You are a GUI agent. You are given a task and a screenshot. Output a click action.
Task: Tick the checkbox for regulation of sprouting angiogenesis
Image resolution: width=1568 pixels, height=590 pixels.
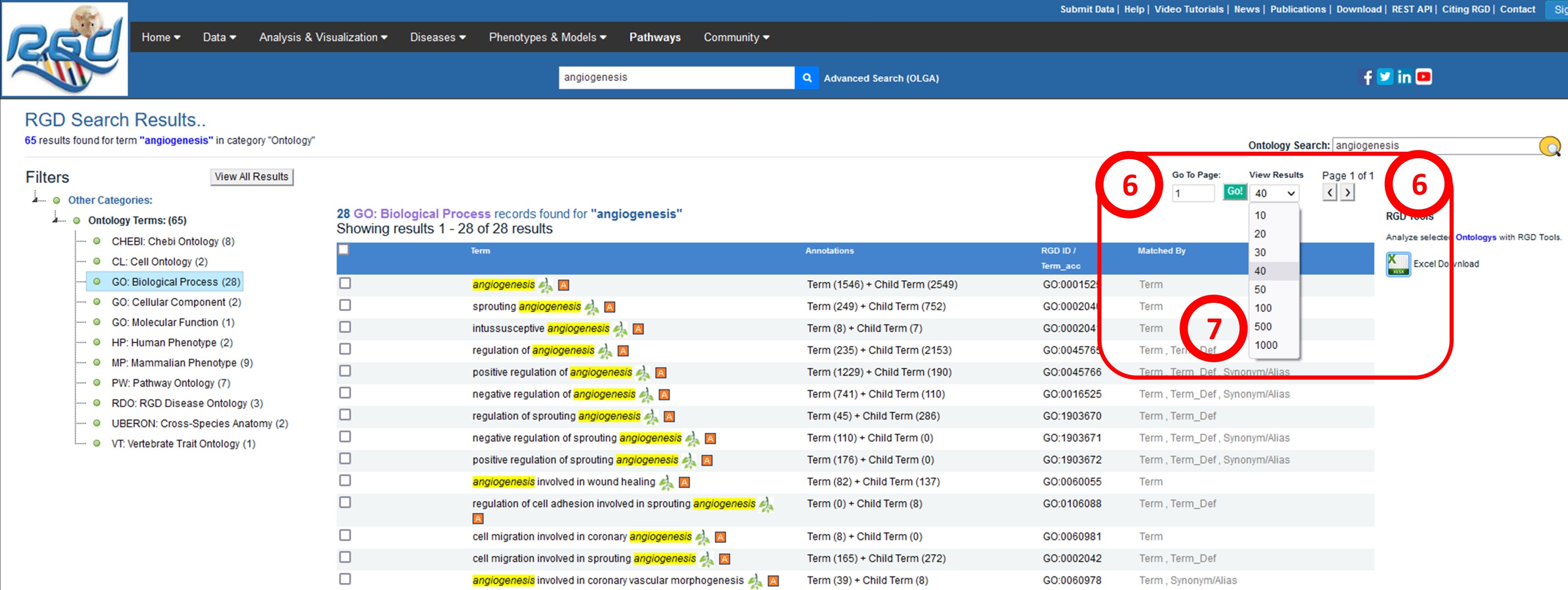[x=345, y=415]
